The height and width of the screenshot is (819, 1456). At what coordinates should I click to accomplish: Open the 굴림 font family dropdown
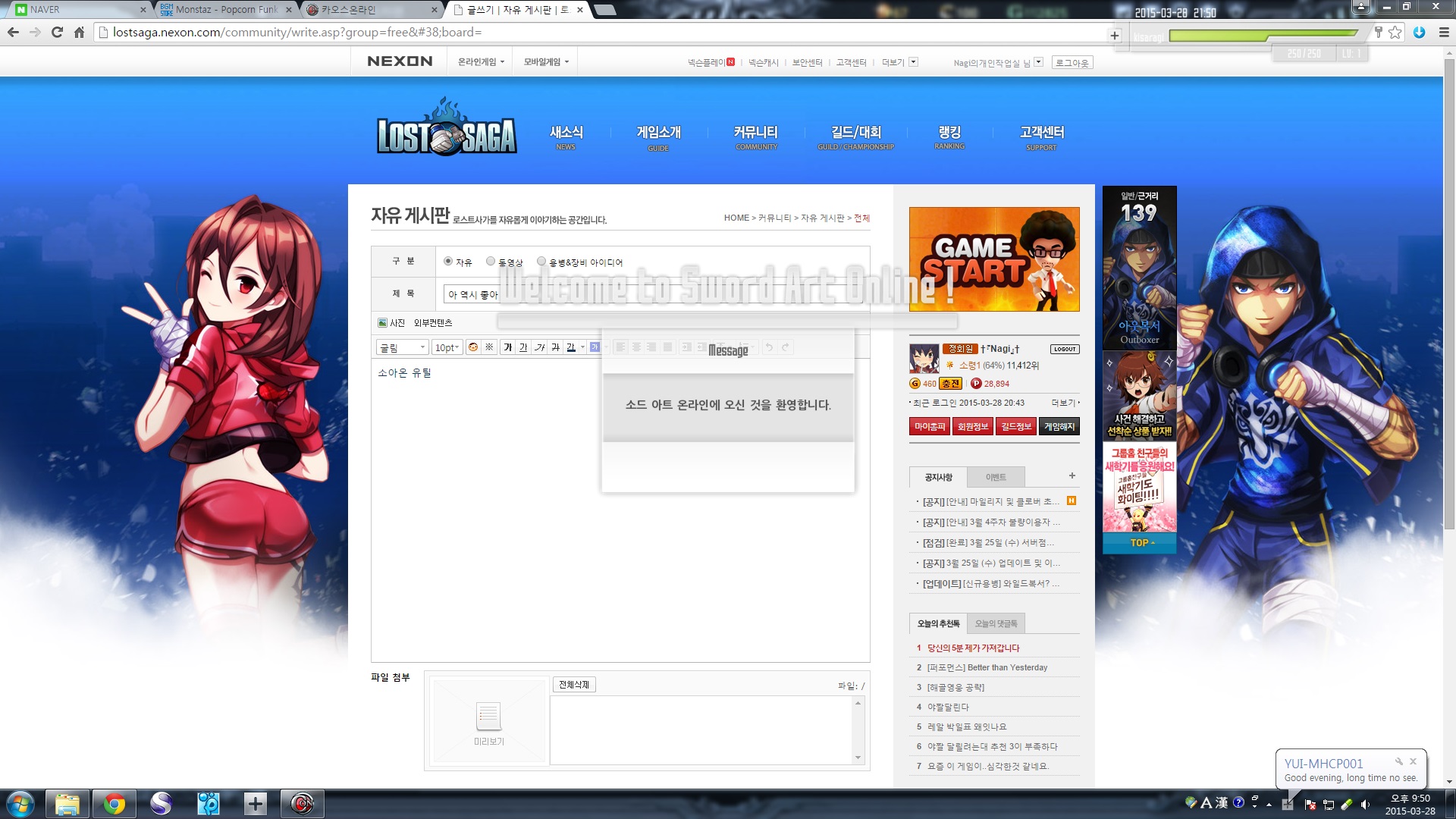pyautogui.click(x=403, y=347)
